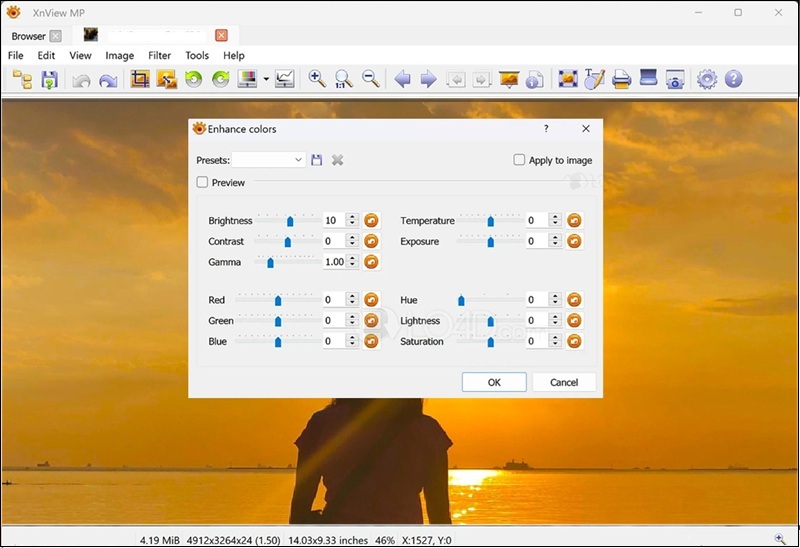Screen dimensions: 800x548
Task: Open the Image menu
Action: click(x=119, y=55)
